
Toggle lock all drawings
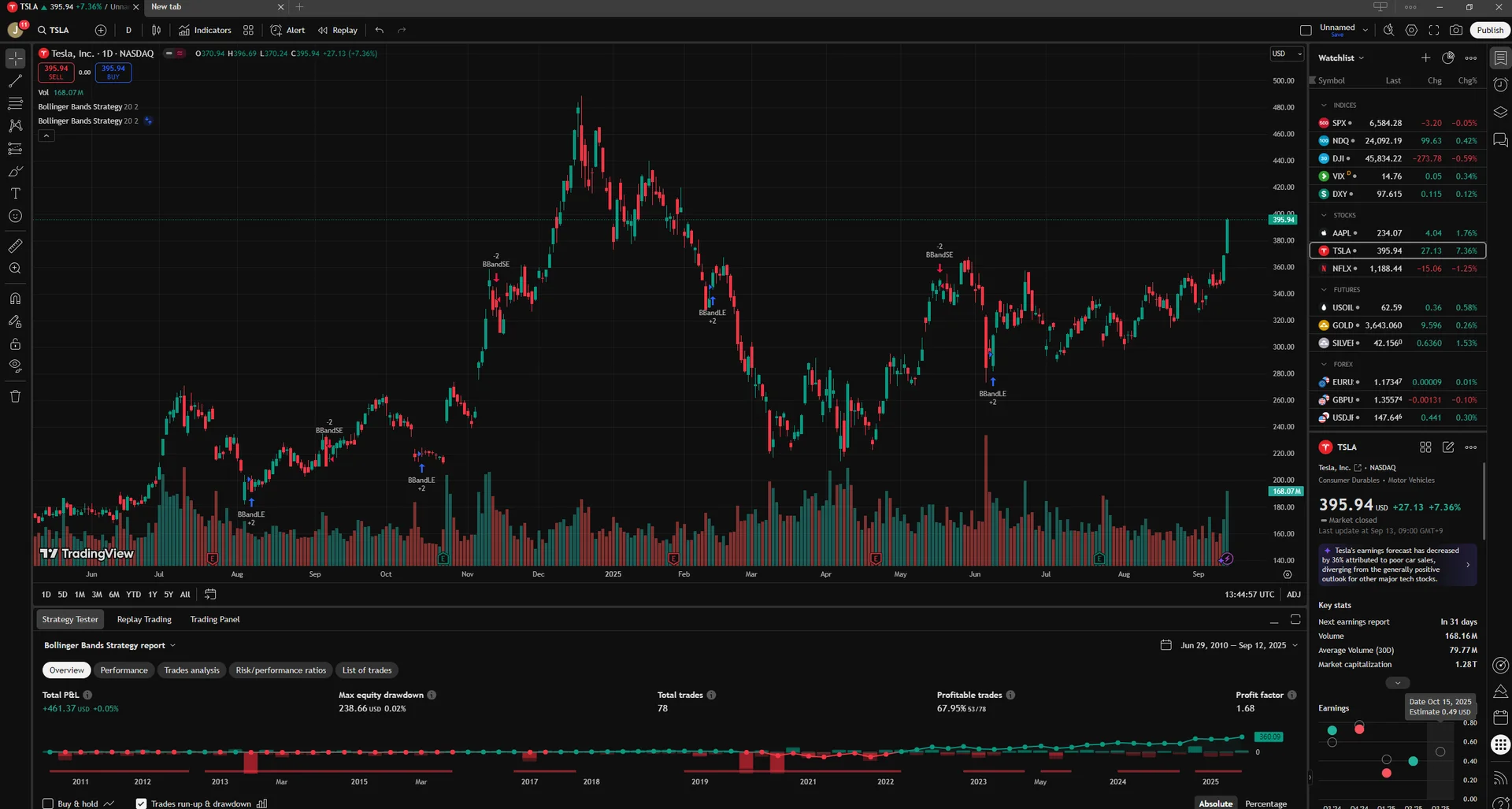pyautogui.click(x=15, y=344)
